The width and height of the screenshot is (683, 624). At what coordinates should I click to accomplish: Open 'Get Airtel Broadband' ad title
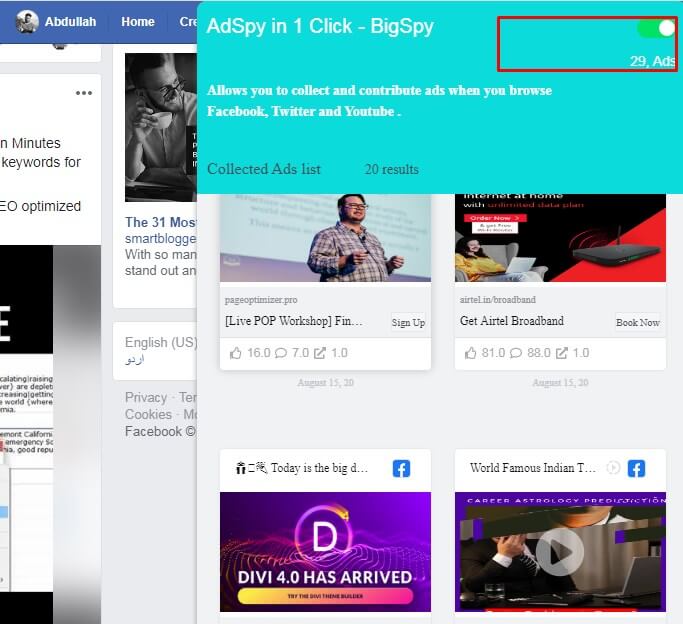[x=512, y=321]
